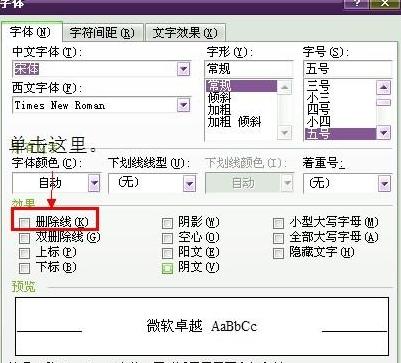The width and height of the screenshot is (401, 363).
Task: Open the 文字效果(X) tab
Action: (x=185, y=33)
